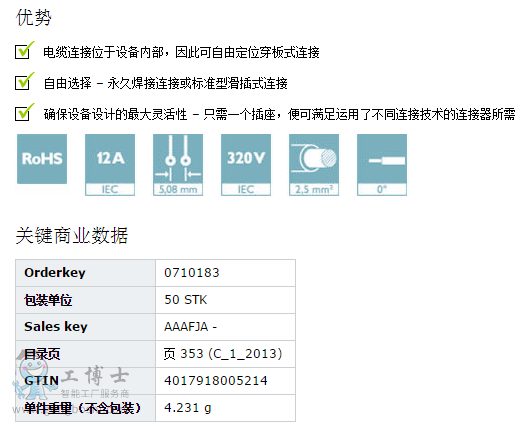The height and width of the screenshot is (429, 532).
Task: Click the 2,5 mm² wire cross-section icon
Action: click(x=314, y=165)
